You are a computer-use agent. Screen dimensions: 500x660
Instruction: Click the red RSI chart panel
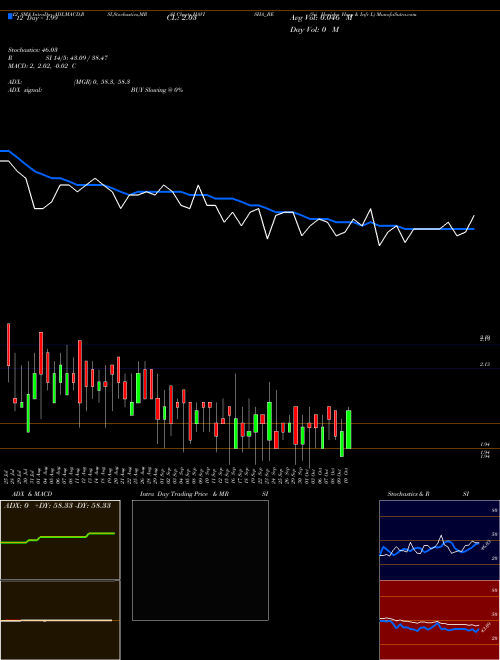[439, 620]
